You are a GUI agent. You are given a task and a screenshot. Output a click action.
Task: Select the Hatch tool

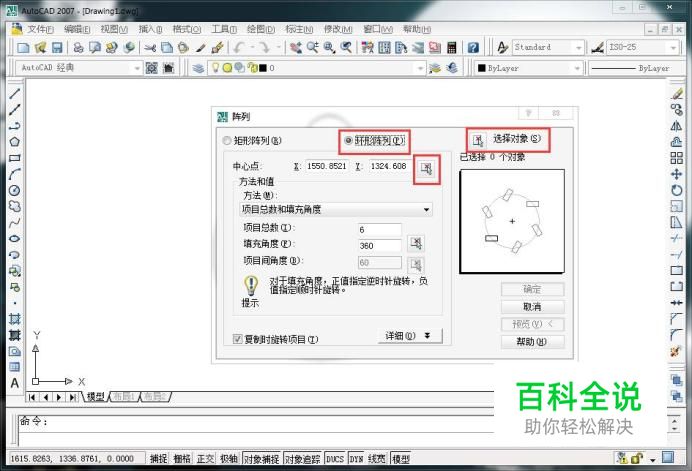(15, 319)
